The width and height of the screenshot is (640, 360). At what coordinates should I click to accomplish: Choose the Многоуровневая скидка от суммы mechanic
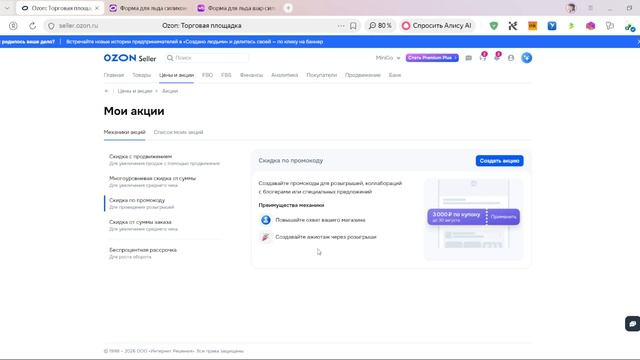[164, 182]
